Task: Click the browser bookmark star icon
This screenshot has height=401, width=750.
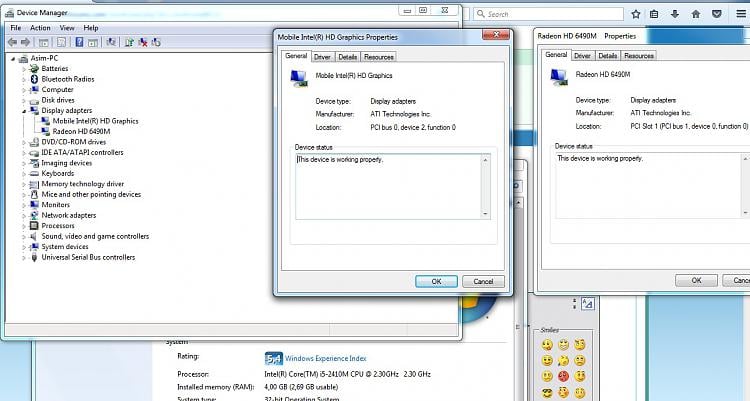Action: 636,14
